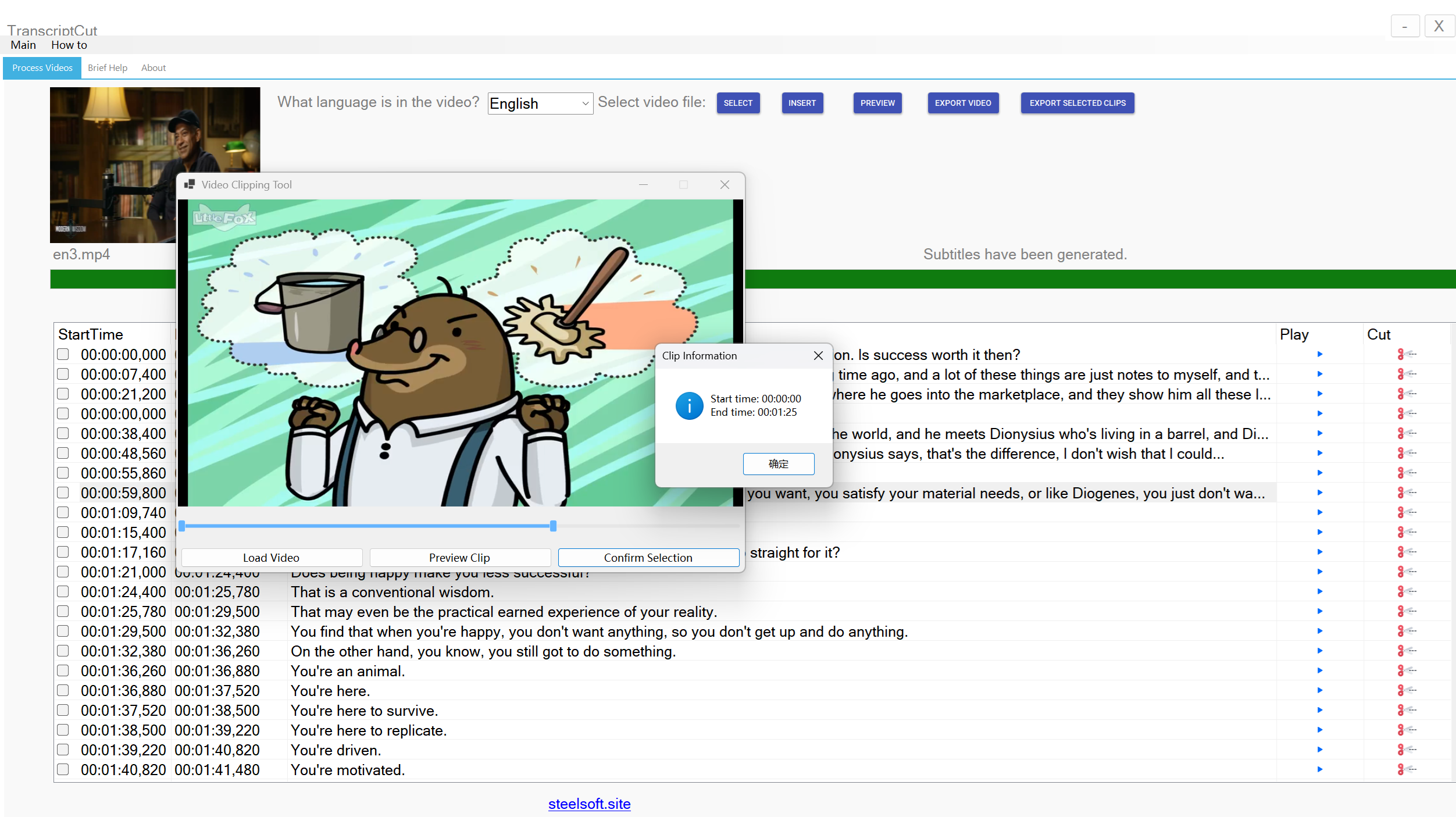1456x817 pixels.
Task: Click the clip range slider's end handle
Action: click(x=553, y=526)
